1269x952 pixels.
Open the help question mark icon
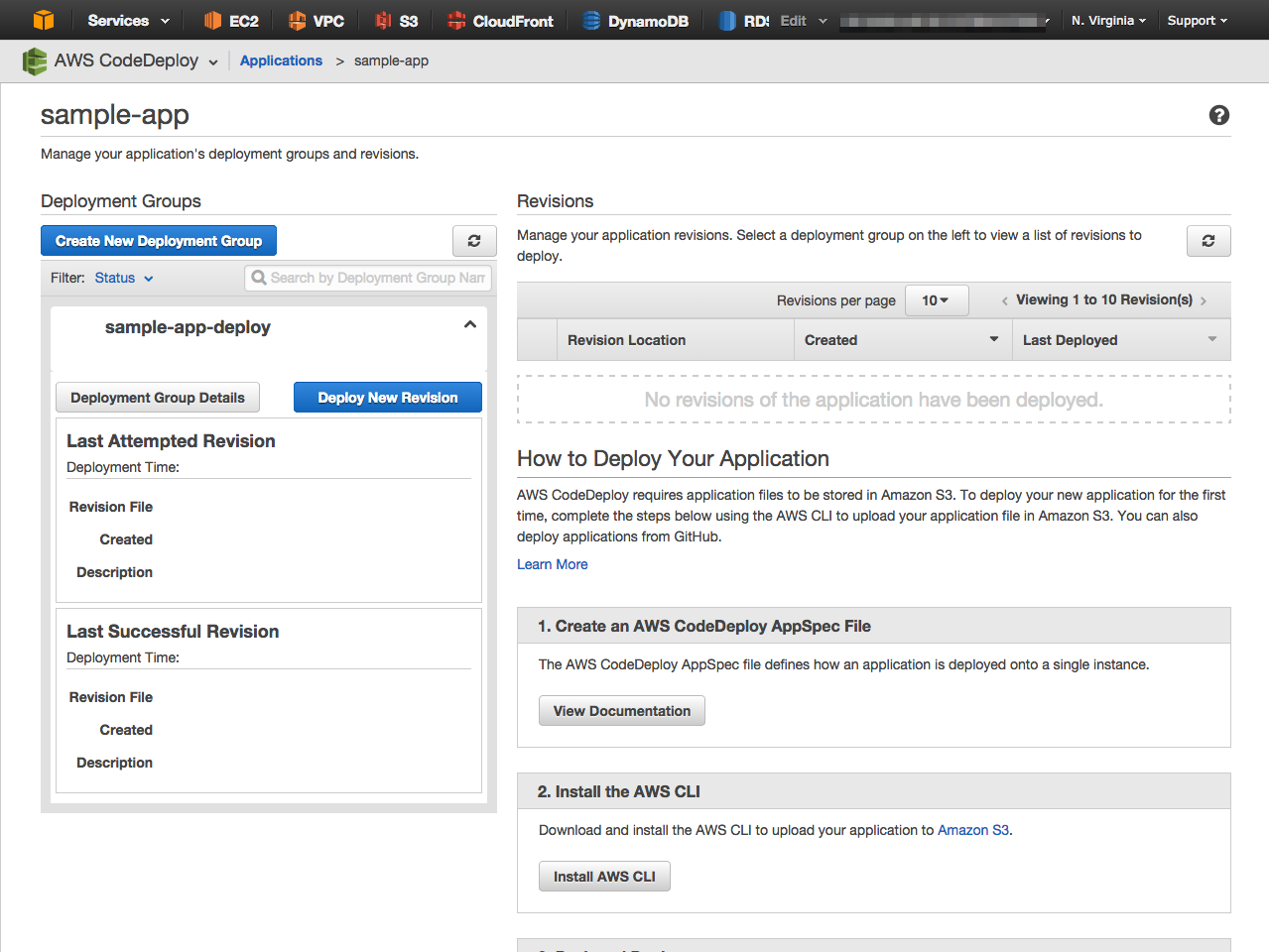coord(1218,115)
